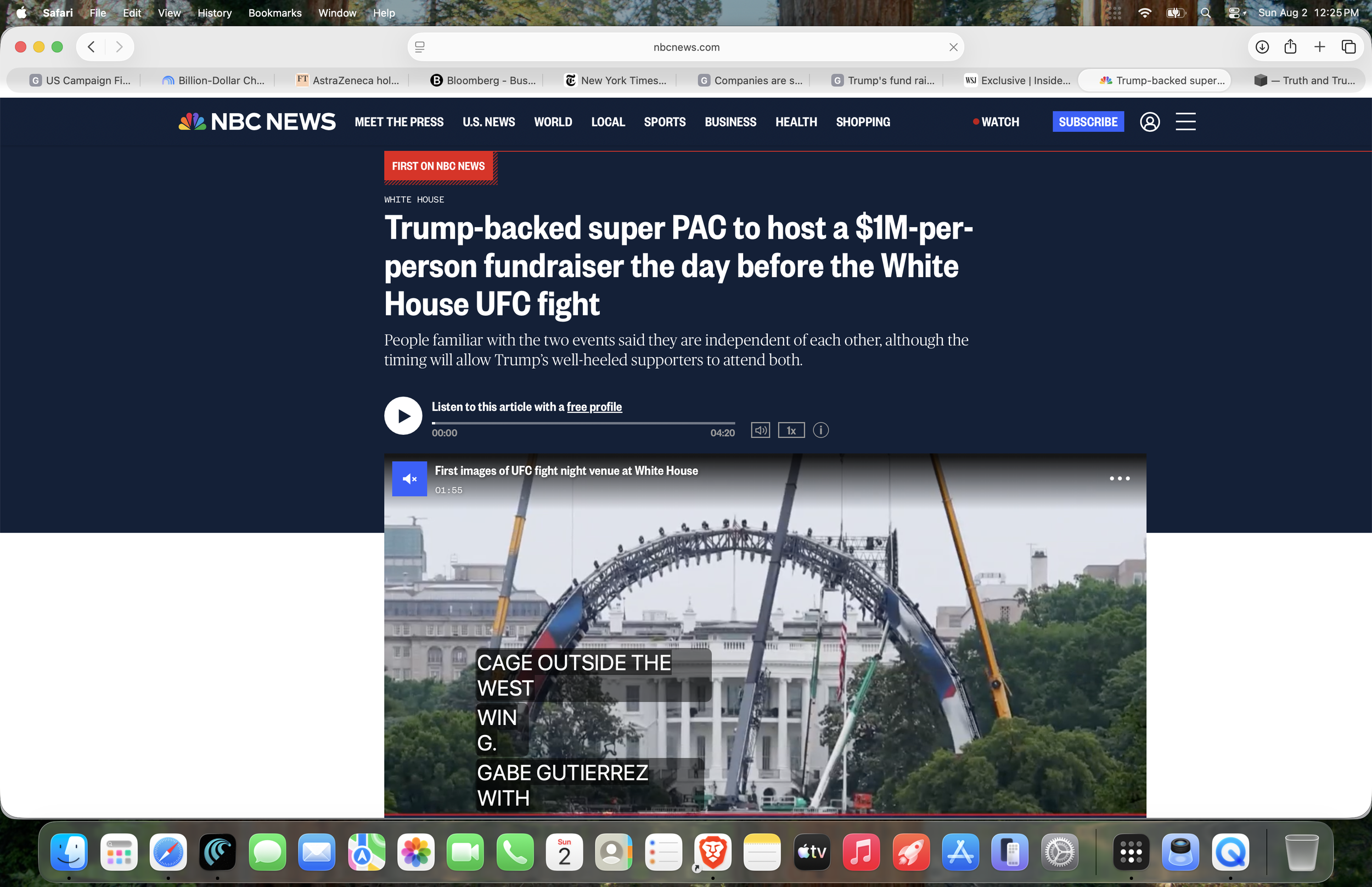Go to U.S. News section

[x=489, y=122]
